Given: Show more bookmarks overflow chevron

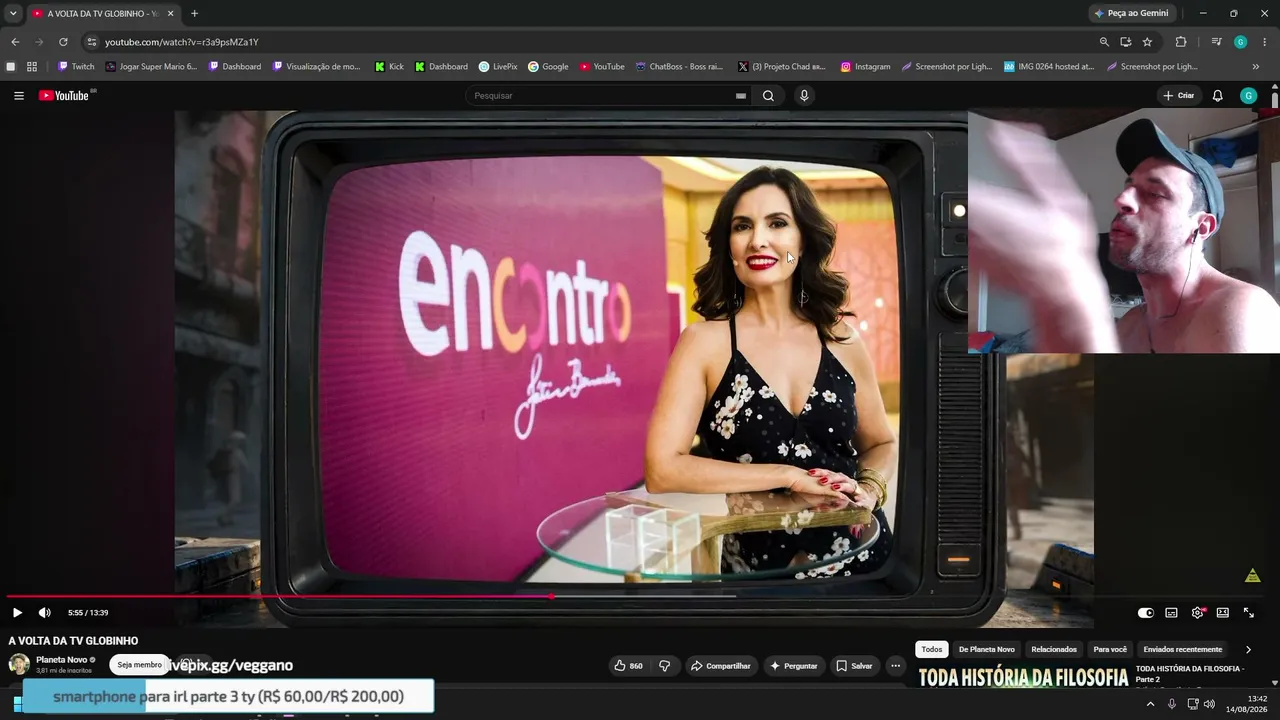Looking at the screenshot, I should click(1256, 67).
